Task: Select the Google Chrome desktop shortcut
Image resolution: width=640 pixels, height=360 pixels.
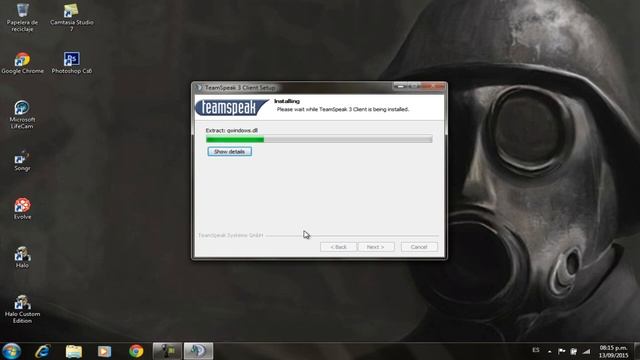Action: (22, 63)
